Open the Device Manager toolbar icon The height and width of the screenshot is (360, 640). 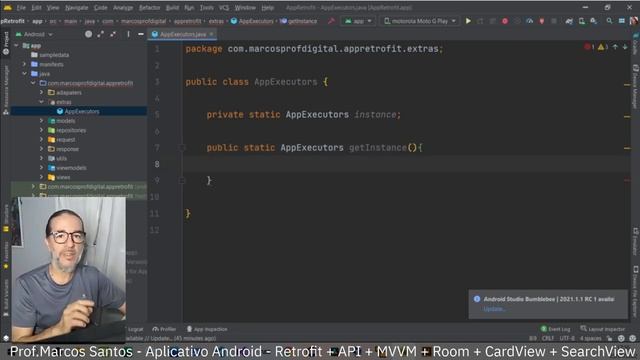(x=582, y=21)
